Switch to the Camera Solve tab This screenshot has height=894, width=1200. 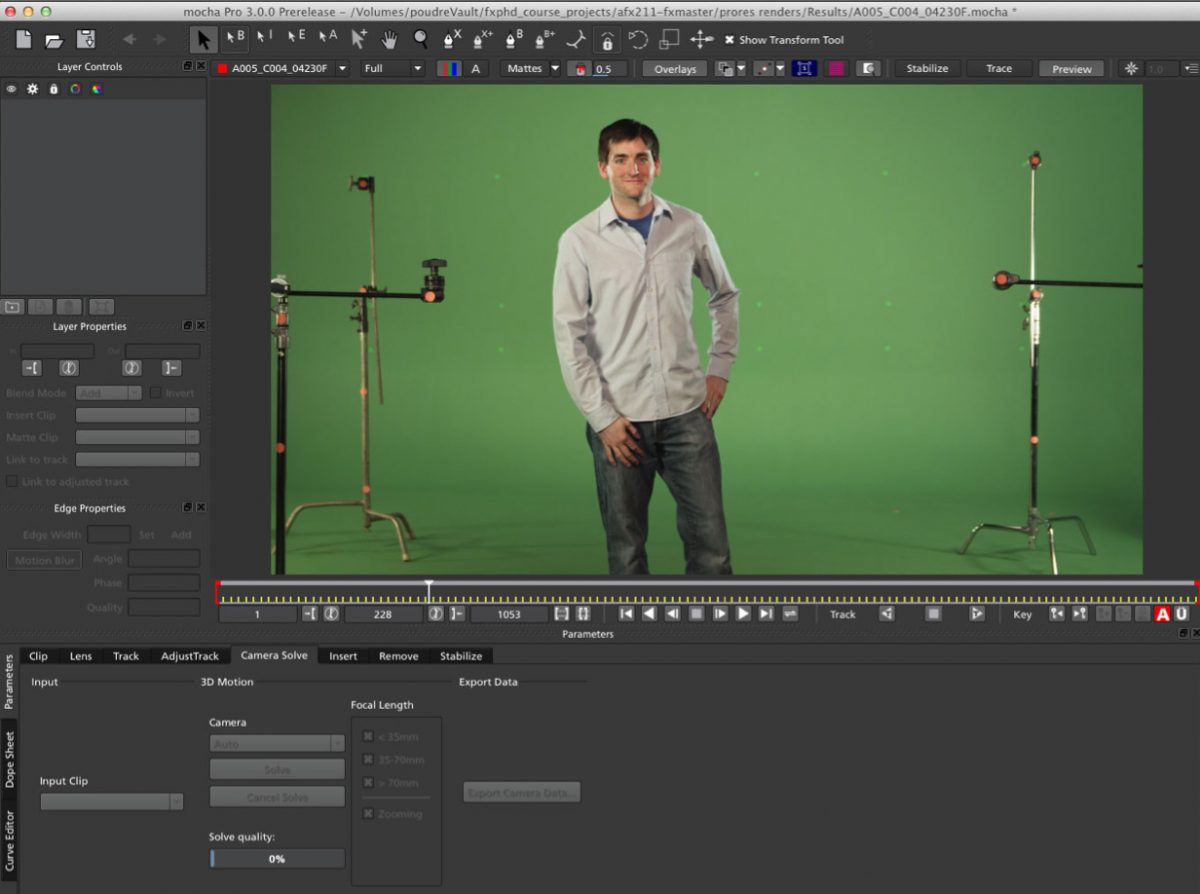[273, 656]
